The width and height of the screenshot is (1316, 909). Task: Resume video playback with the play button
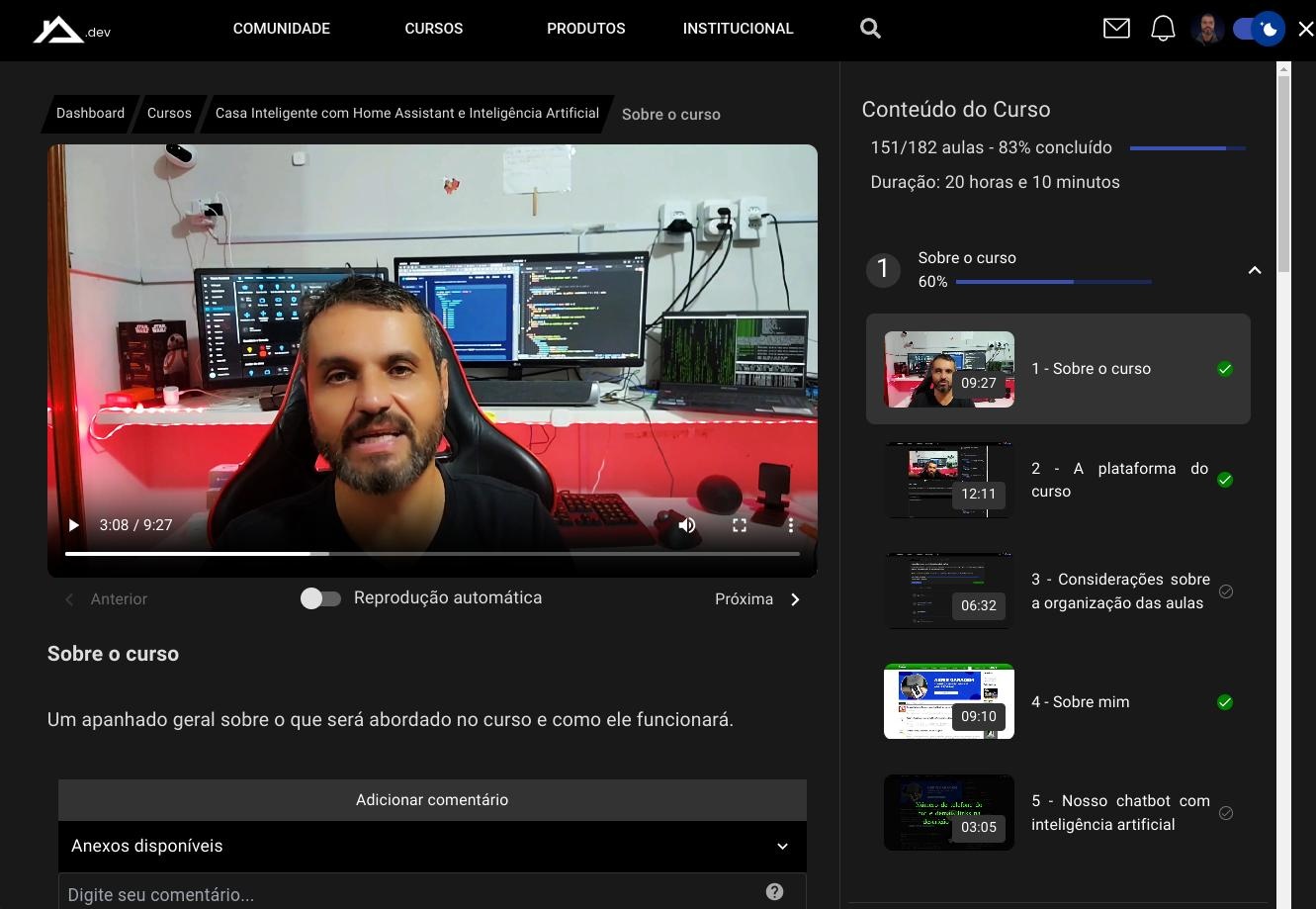73,525
